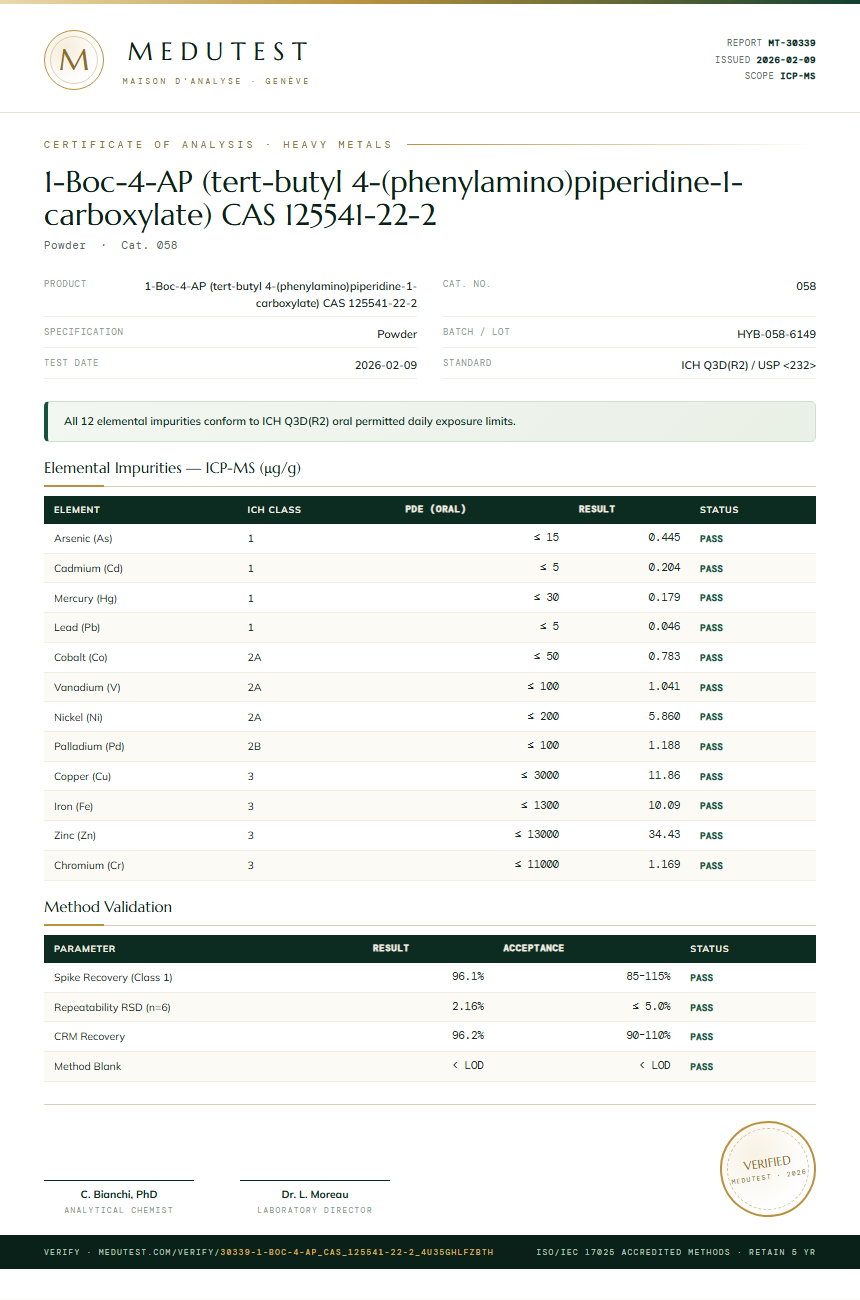Select the Lead (Pb) row label
This screenshot has width=860, height=1300.
coord(77,628)
